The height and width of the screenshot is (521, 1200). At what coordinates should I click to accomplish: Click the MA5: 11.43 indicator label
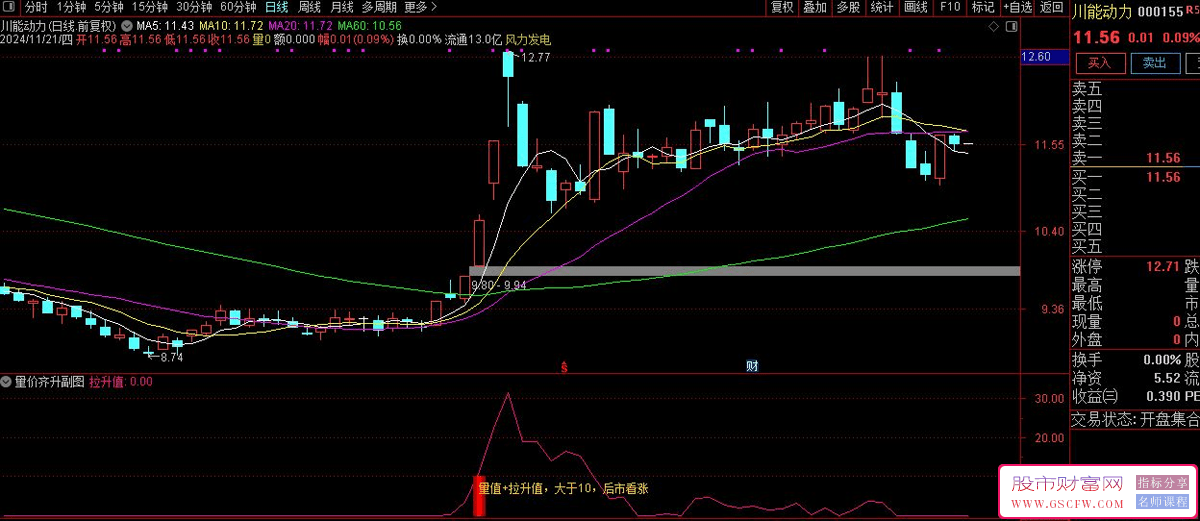tap(165, 25)
